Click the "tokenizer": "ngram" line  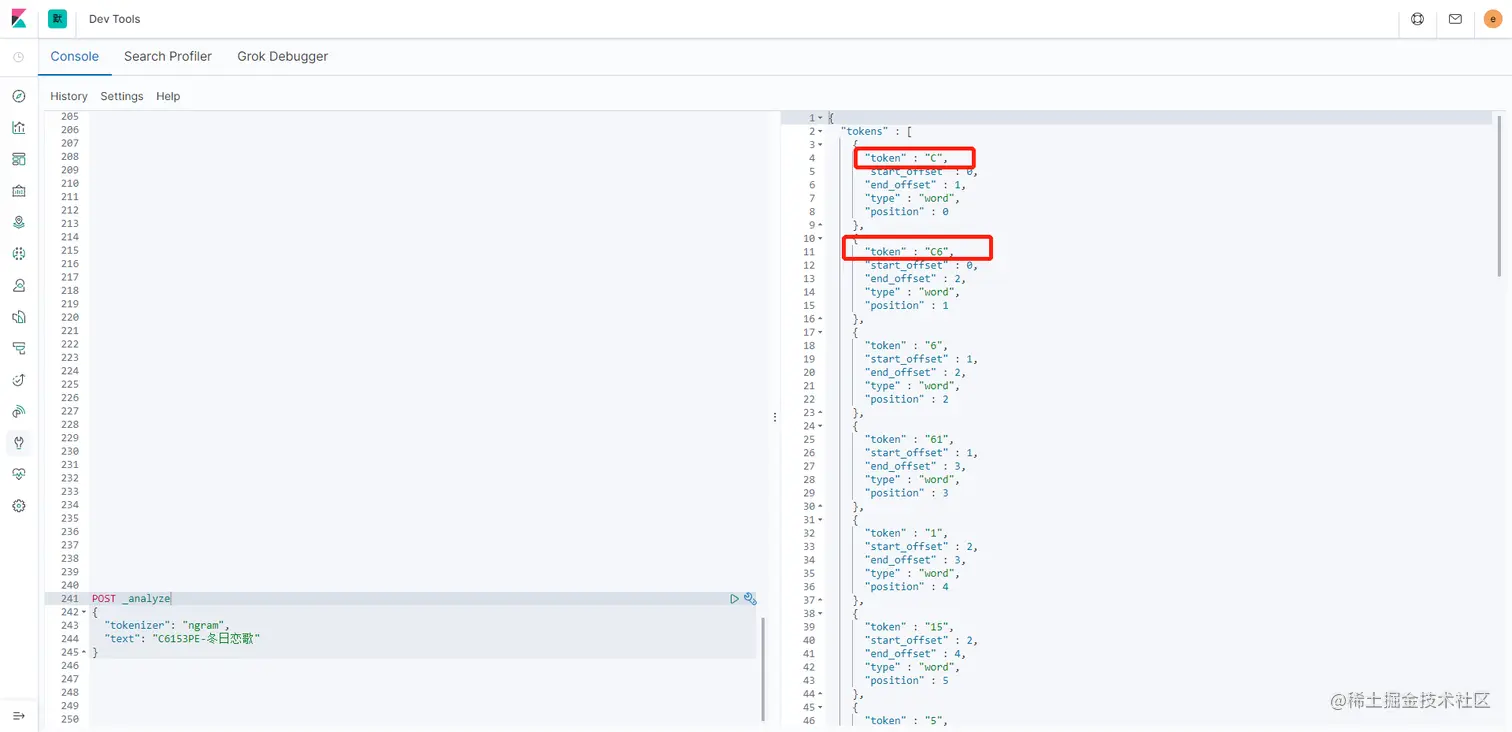click(166, 625)
